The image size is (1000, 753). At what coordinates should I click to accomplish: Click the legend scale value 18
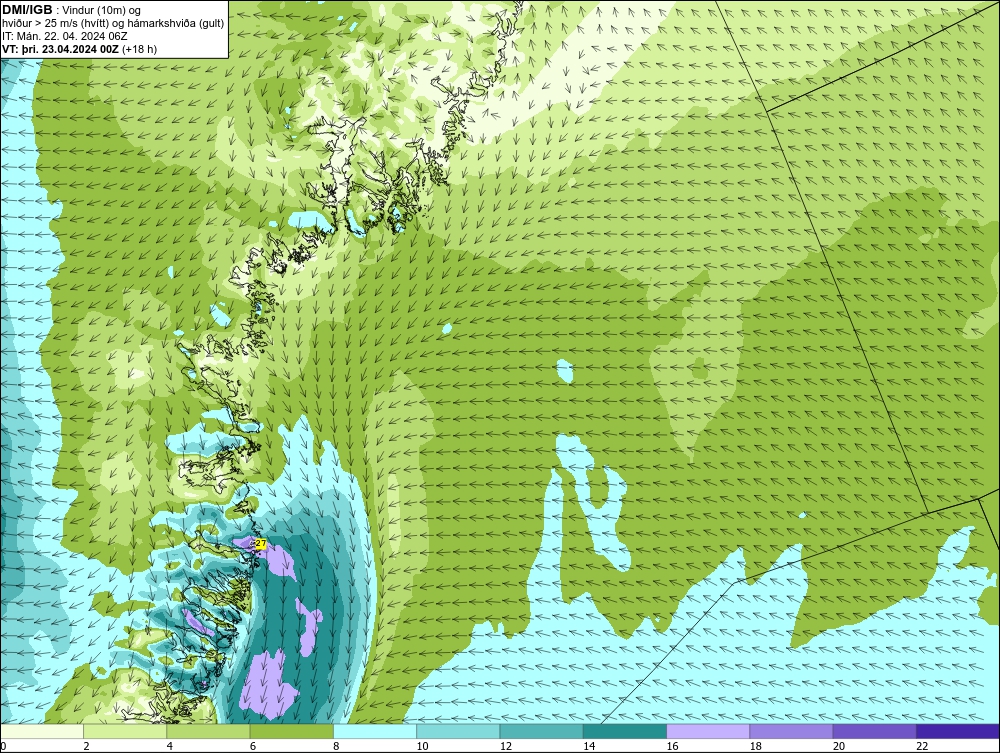(755, 746)
